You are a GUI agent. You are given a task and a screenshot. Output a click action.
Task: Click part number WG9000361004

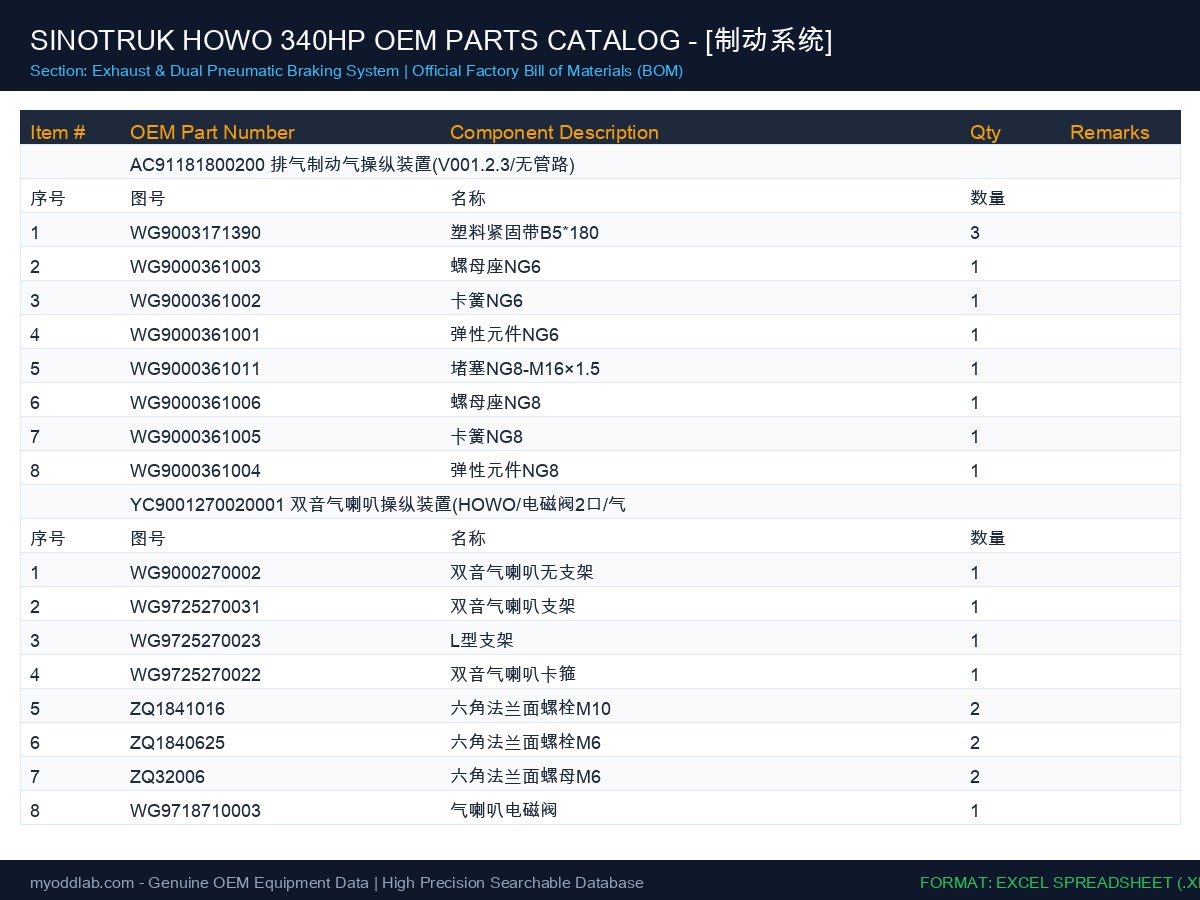click(x=195, y=471)
